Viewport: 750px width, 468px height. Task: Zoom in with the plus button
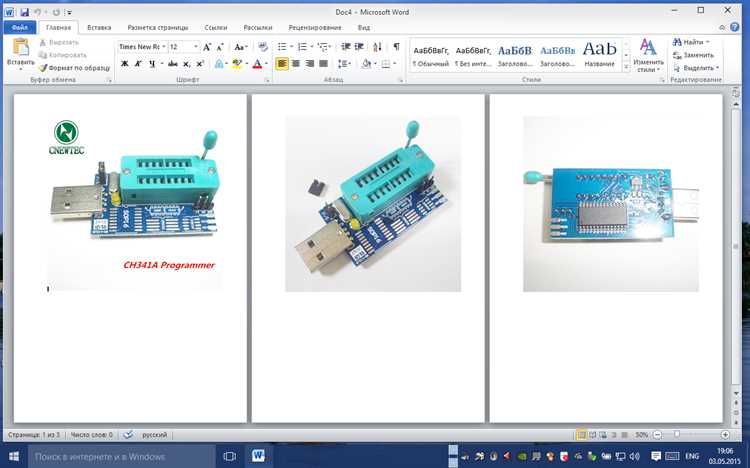(x=725, y=435)
